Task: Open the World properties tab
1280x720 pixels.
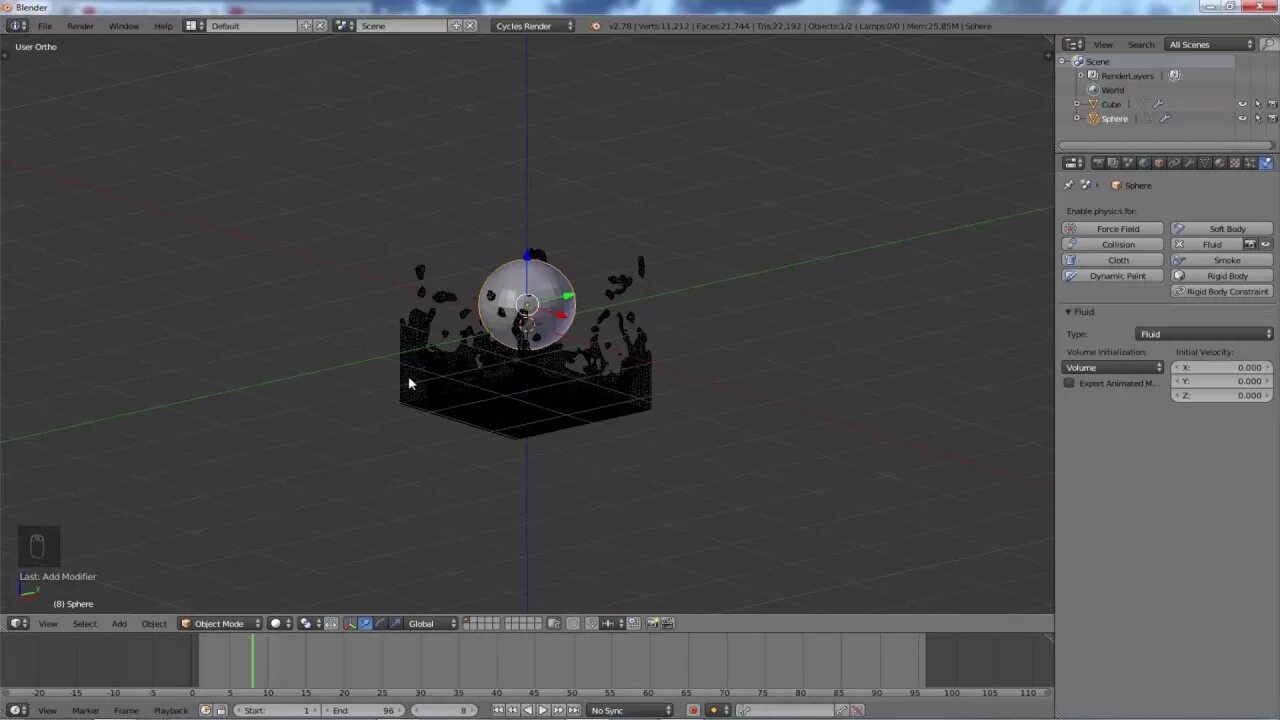Action: pos(1144,163)
